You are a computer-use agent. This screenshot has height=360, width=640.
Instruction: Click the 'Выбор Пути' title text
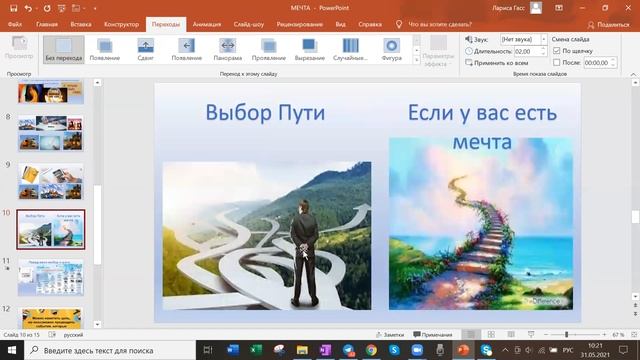265,112
